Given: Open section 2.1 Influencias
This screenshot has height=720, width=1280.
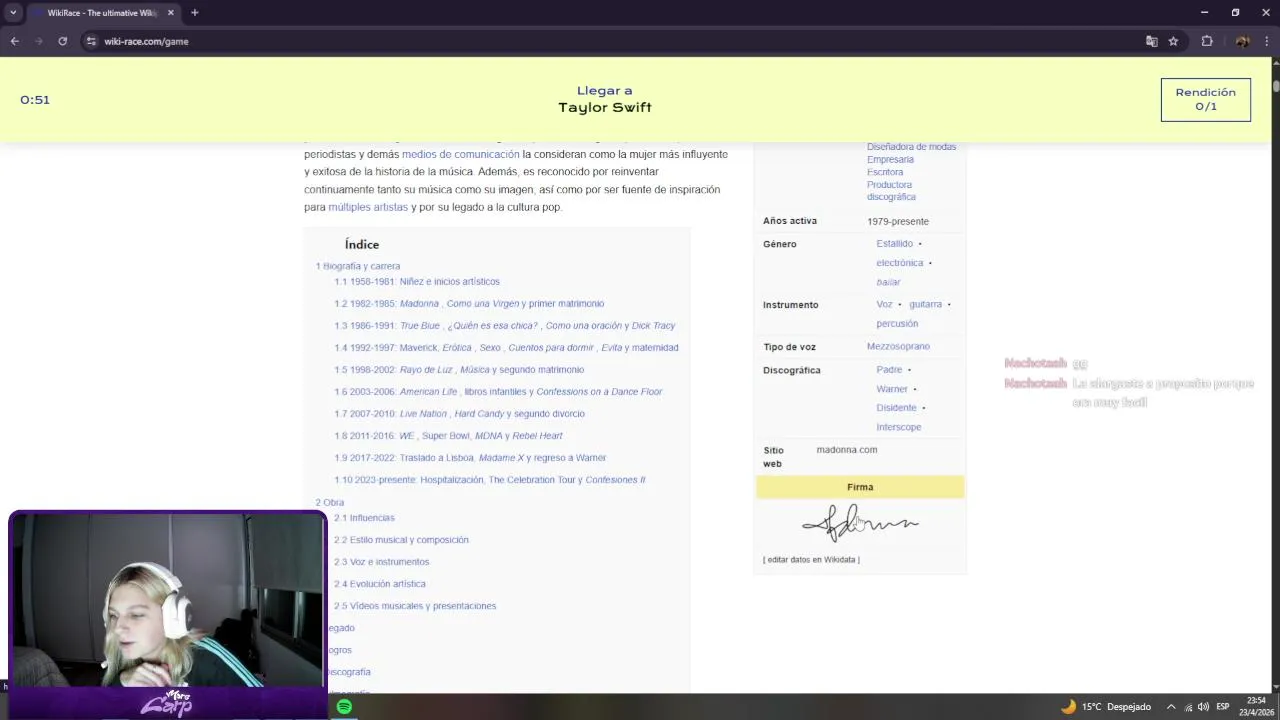Looking at the screenshot, I should point(364,518).
